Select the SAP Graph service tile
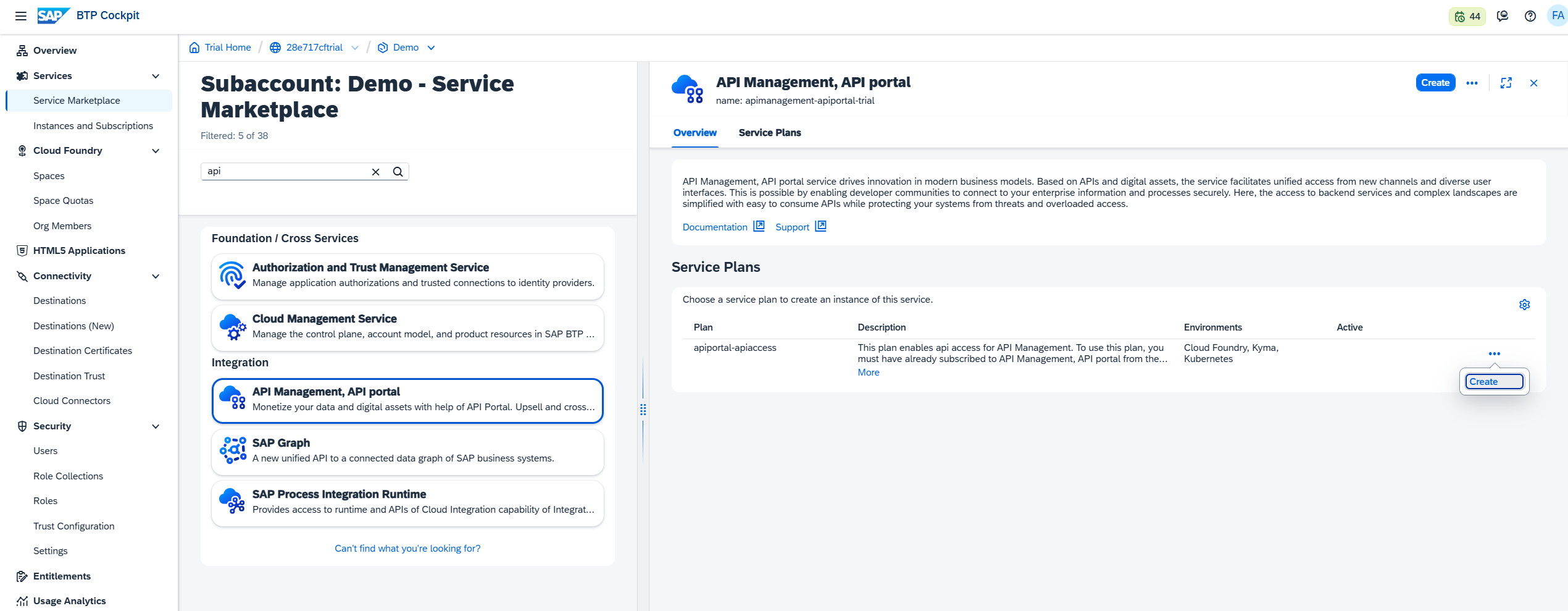Viewport: 1568px width, 611px height. [x=407, y=451]
